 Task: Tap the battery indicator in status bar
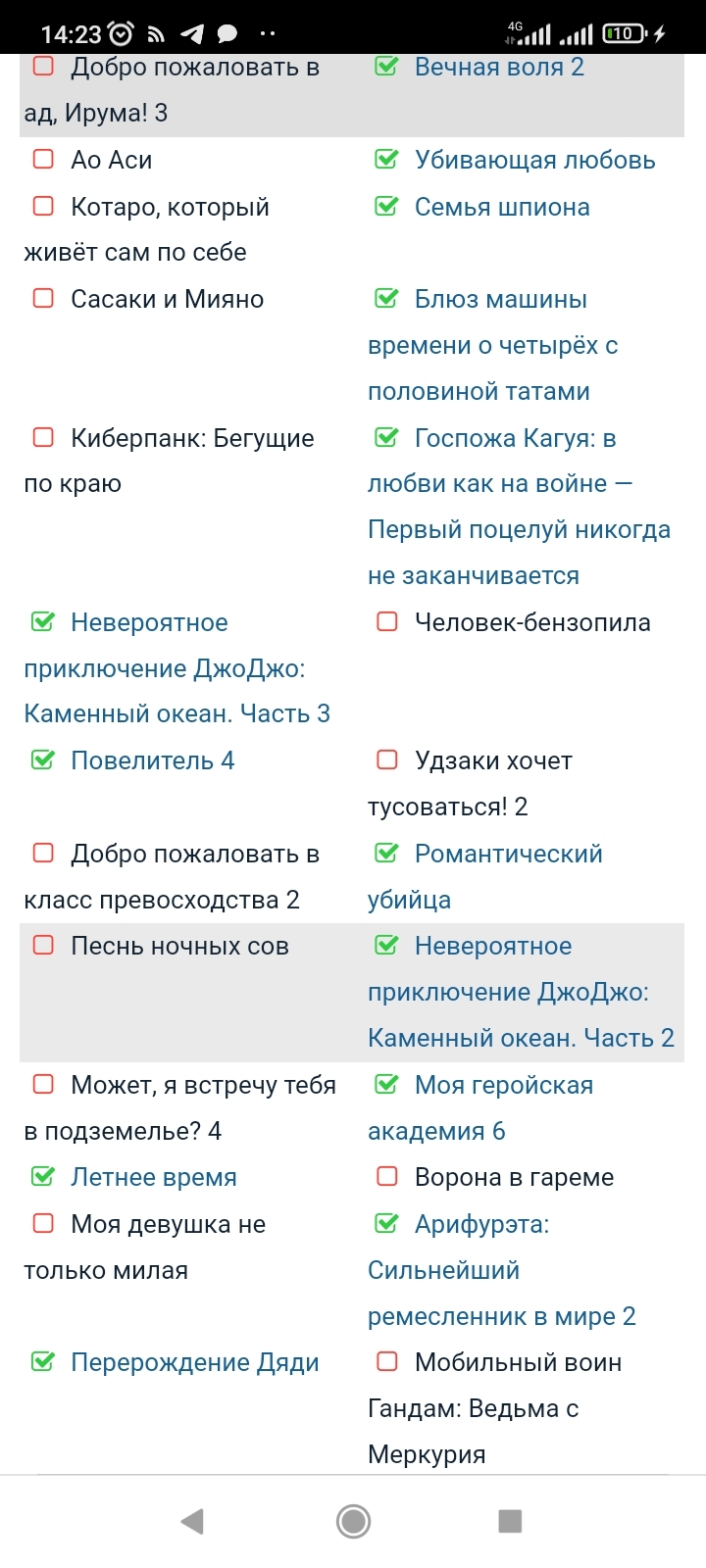[x=625, y=34]
